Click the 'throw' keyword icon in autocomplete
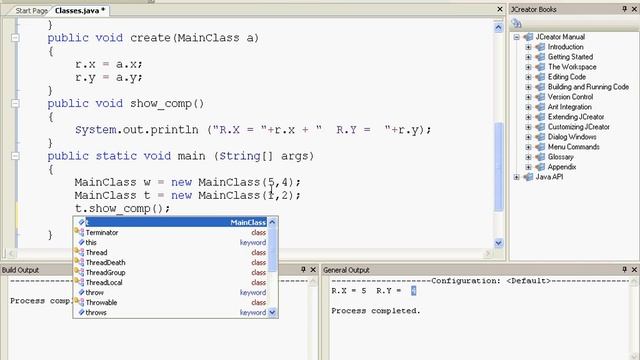Image resolution: width=640 pixels, height=360 pixels. [x=81, y=292]
